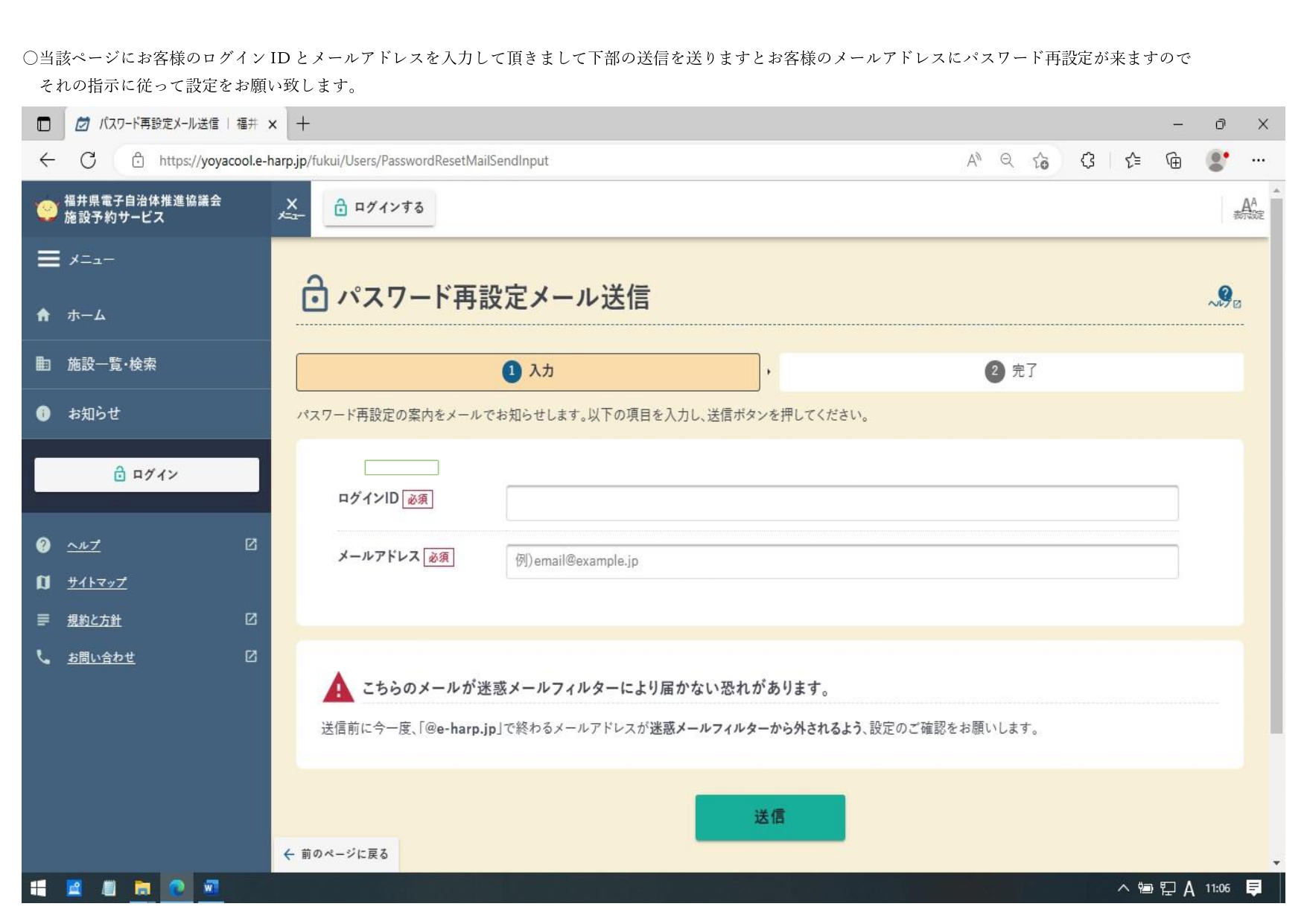
Task: Click the sidebar ログイン button
Action: tap(147, 474)
